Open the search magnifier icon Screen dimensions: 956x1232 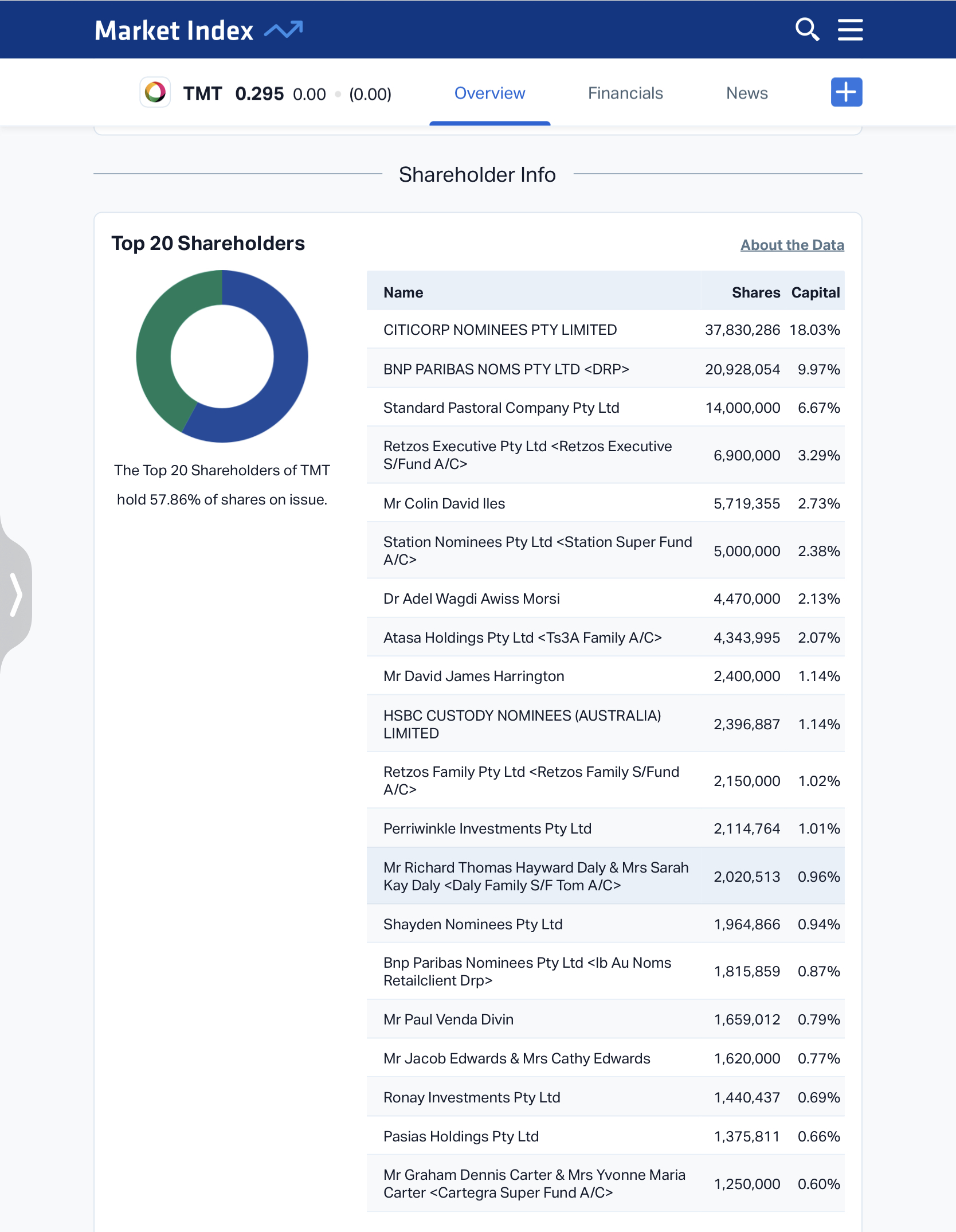tap(807, 30)
